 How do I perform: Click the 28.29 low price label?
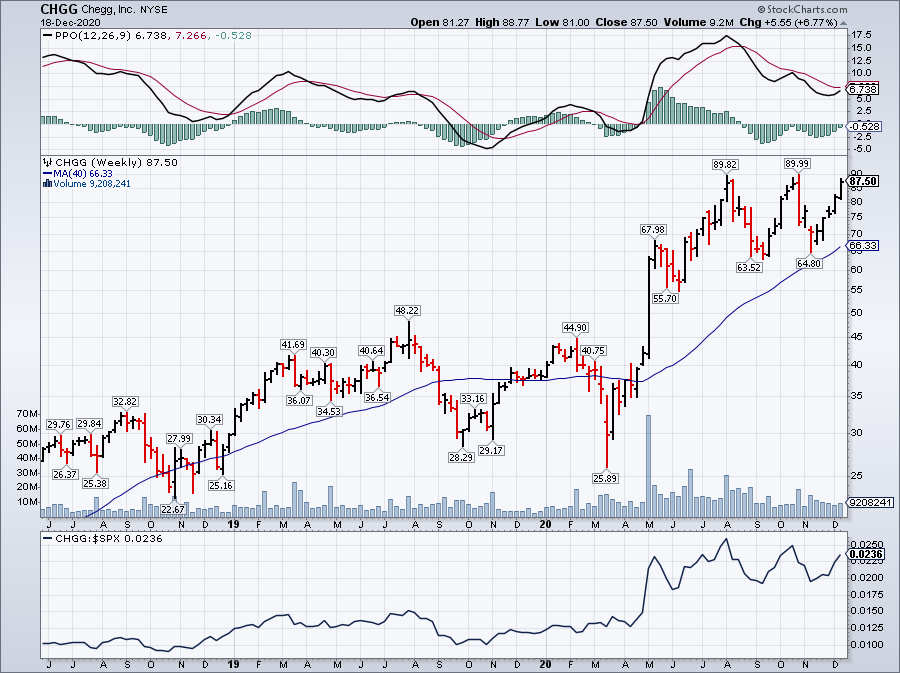point(461,457)
